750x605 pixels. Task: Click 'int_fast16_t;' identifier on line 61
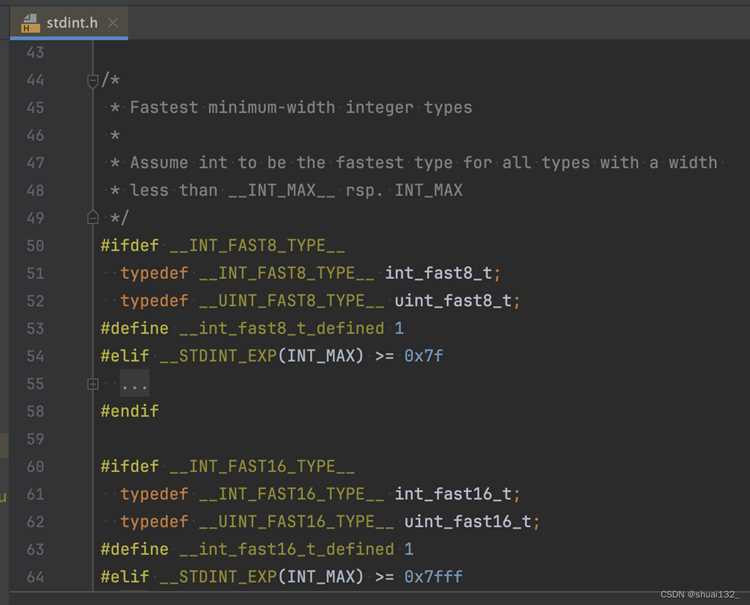point(457,494)
